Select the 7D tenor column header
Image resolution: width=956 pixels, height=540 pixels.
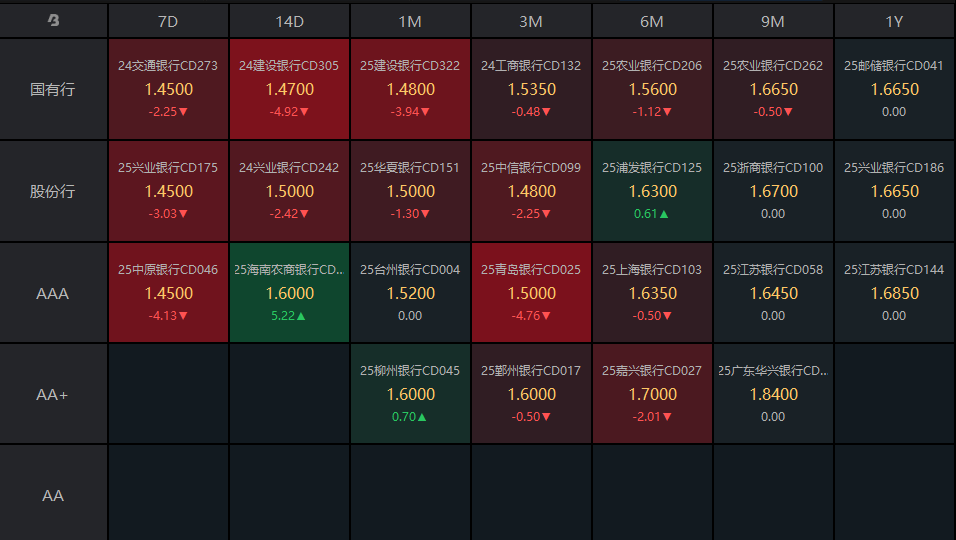[x=168, y=21]
